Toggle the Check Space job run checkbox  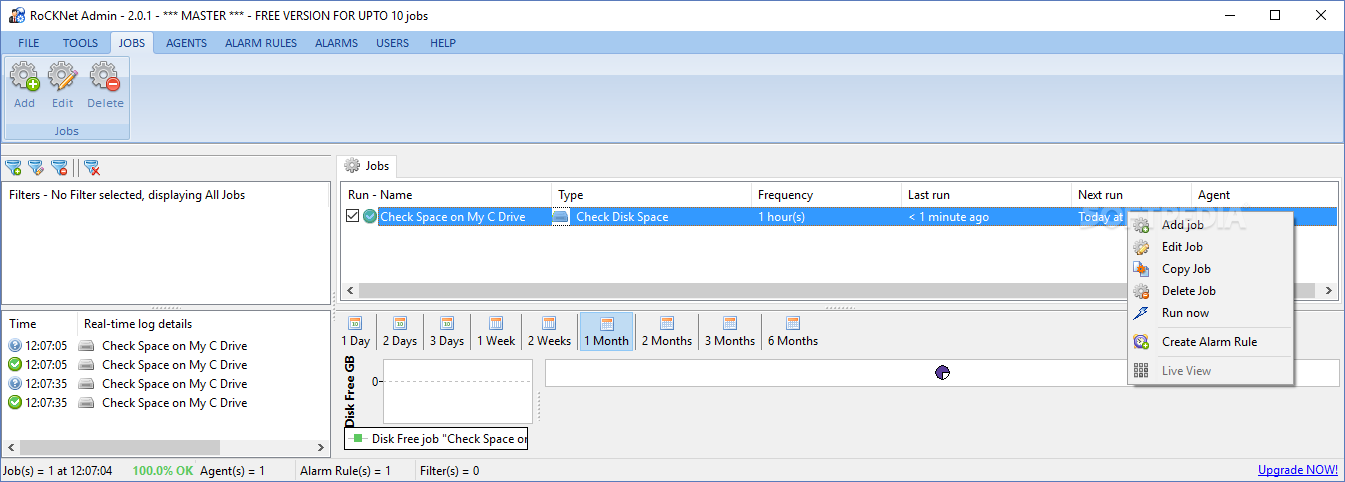click(x=353, y=217)
